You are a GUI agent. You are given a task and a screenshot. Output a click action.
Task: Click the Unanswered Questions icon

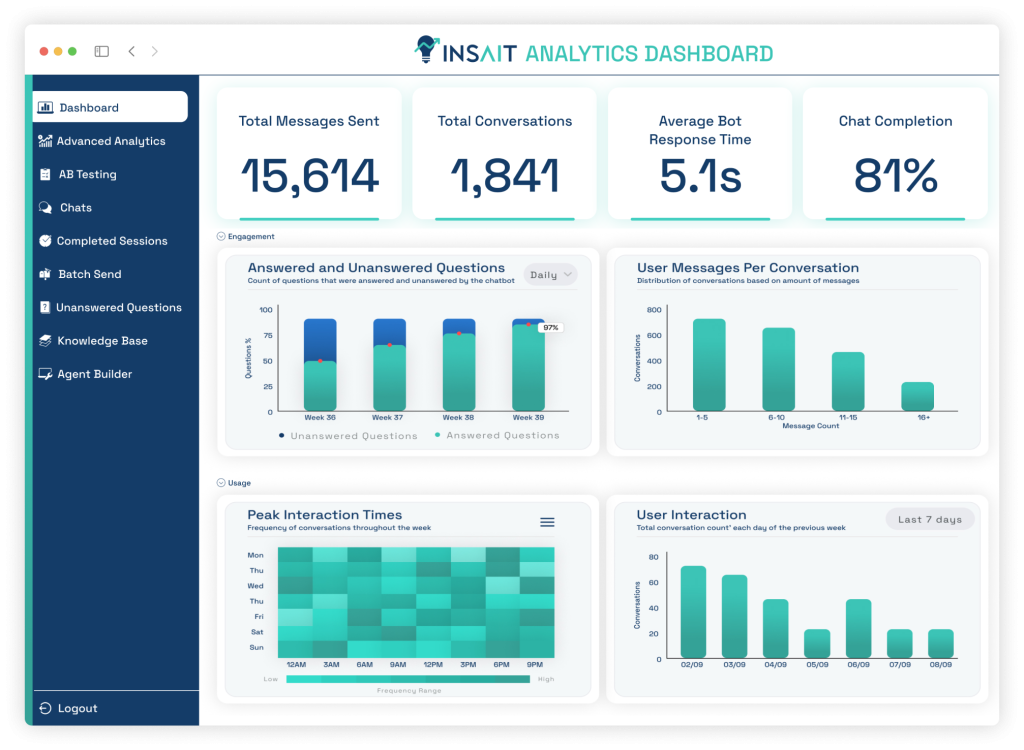click(x=45, y=307)
